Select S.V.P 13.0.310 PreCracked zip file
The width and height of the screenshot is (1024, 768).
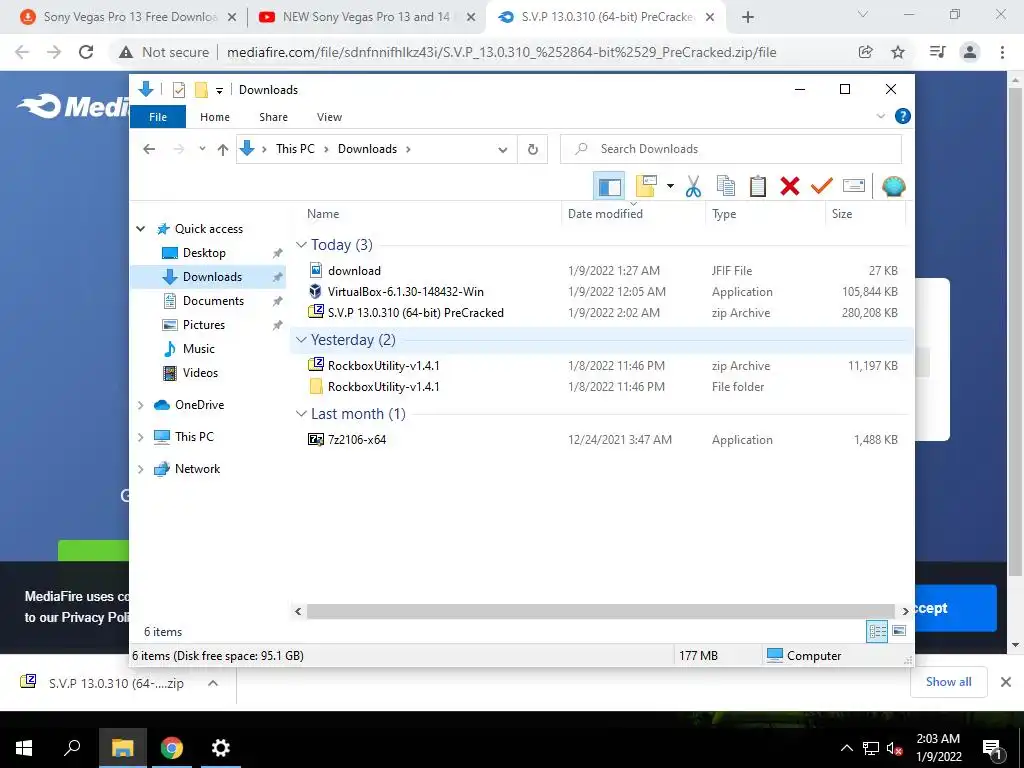click(415, 313)
